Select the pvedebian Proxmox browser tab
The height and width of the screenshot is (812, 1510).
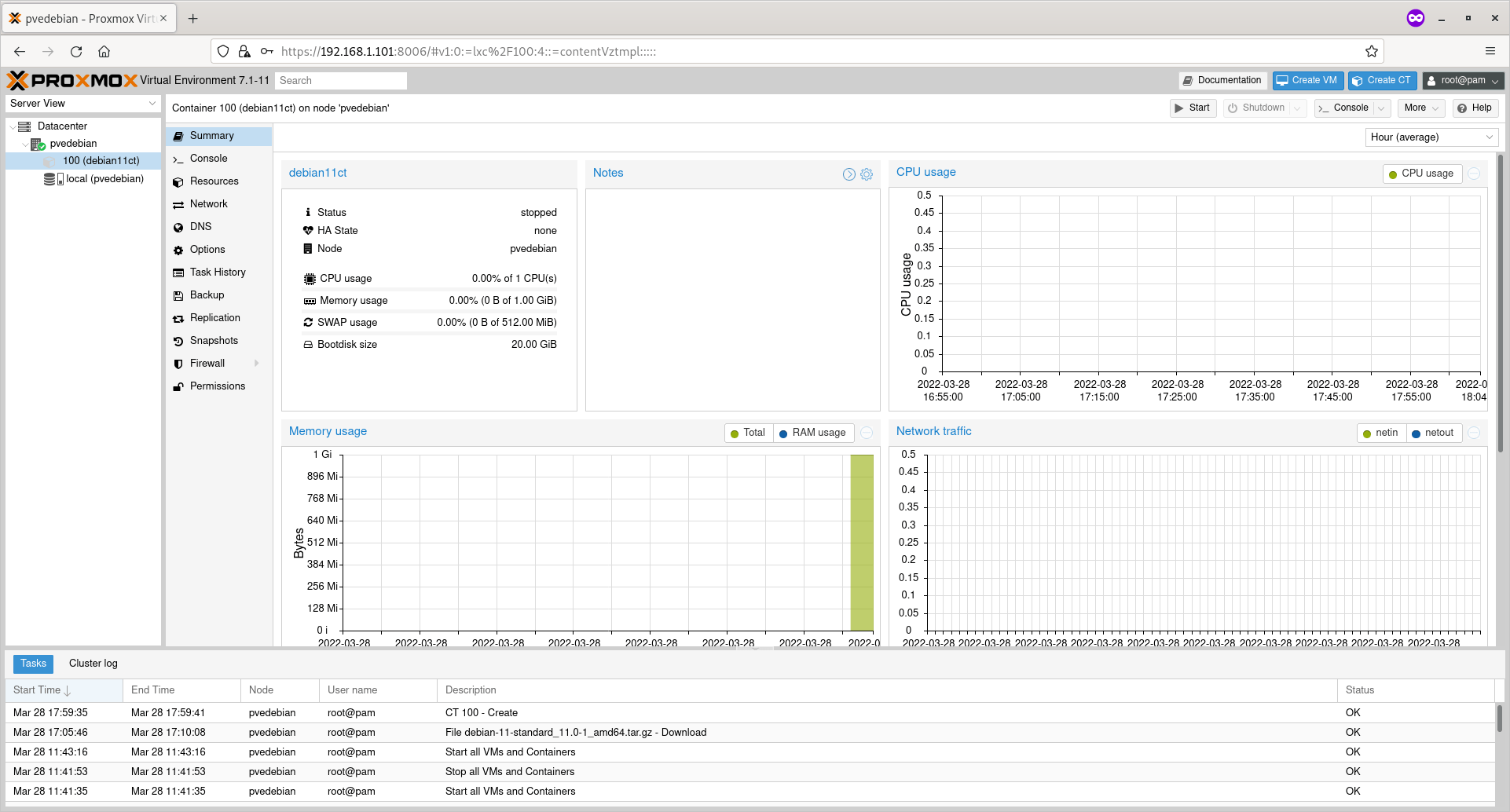tap(89, 18)
